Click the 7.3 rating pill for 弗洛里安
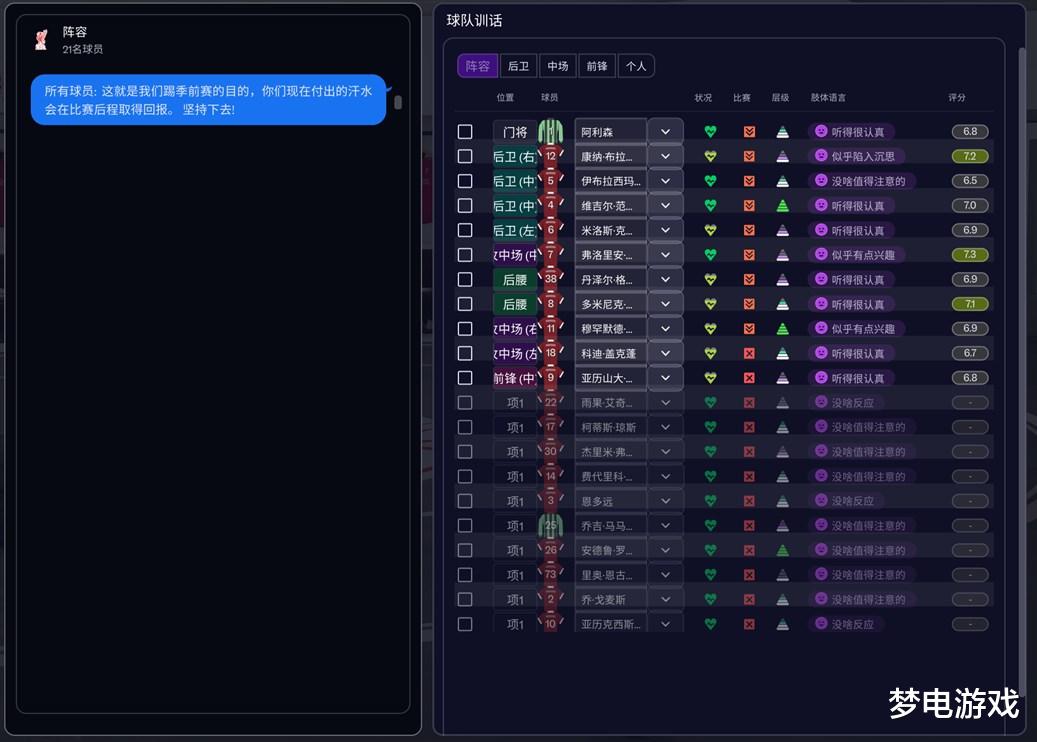The width and height of the screenshot is (1037, 742). click(970, 255)
